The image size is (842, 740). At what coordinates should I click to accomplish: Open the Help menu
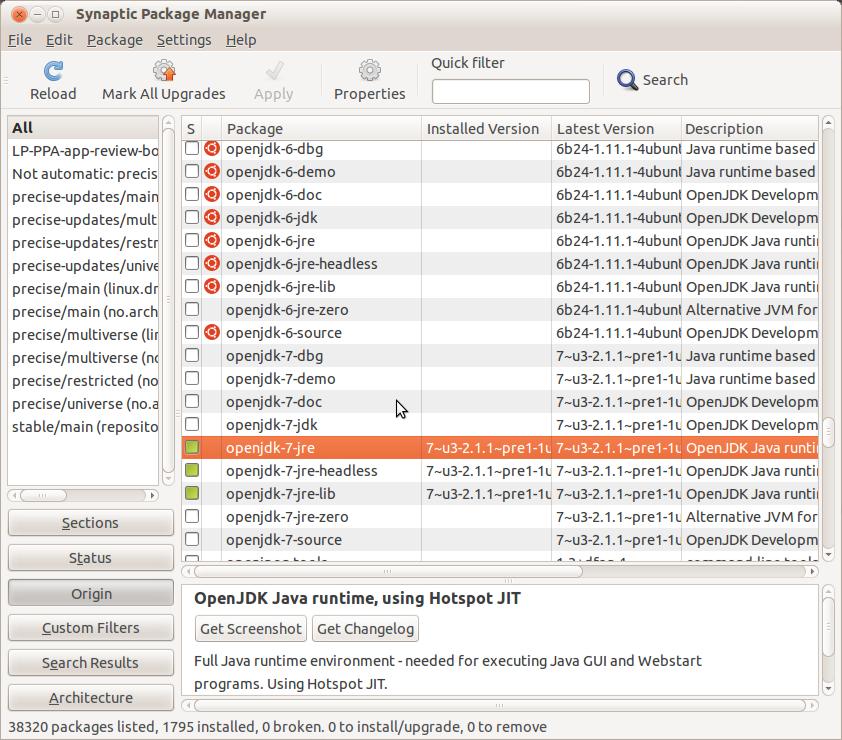(241, 40)
